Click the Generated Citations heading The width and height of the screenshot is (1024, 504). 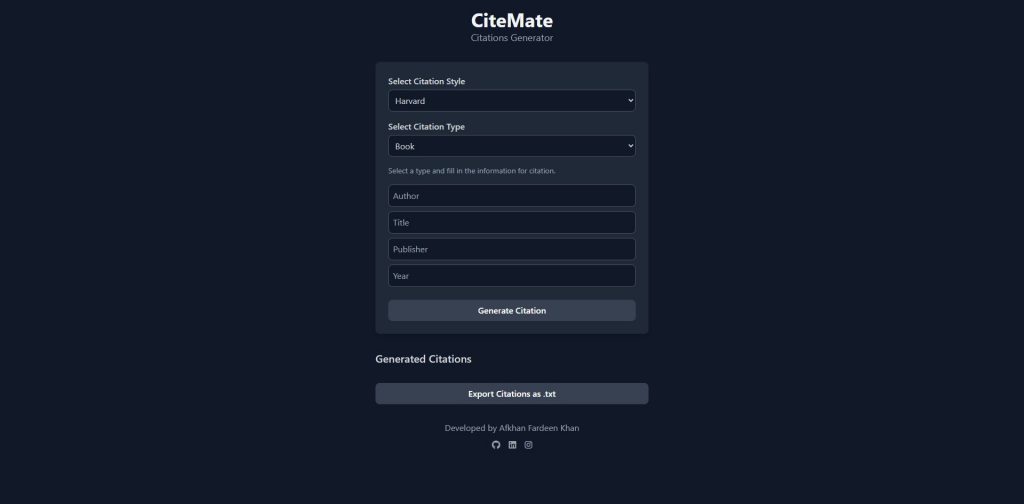pos(423,359)
